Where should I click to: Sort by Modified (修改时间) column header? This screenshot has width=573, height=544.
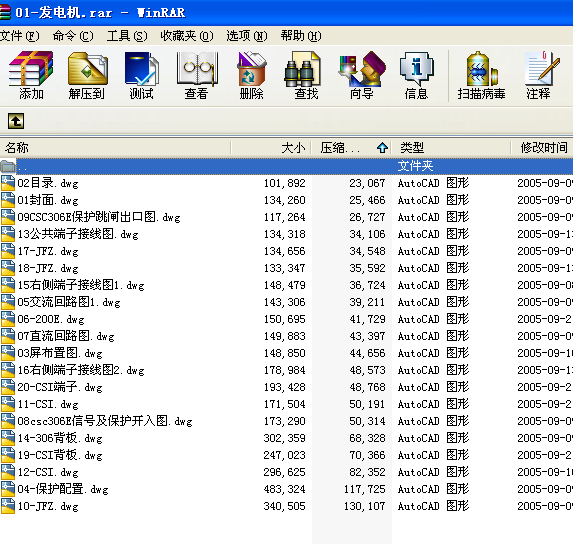[542, 148]
